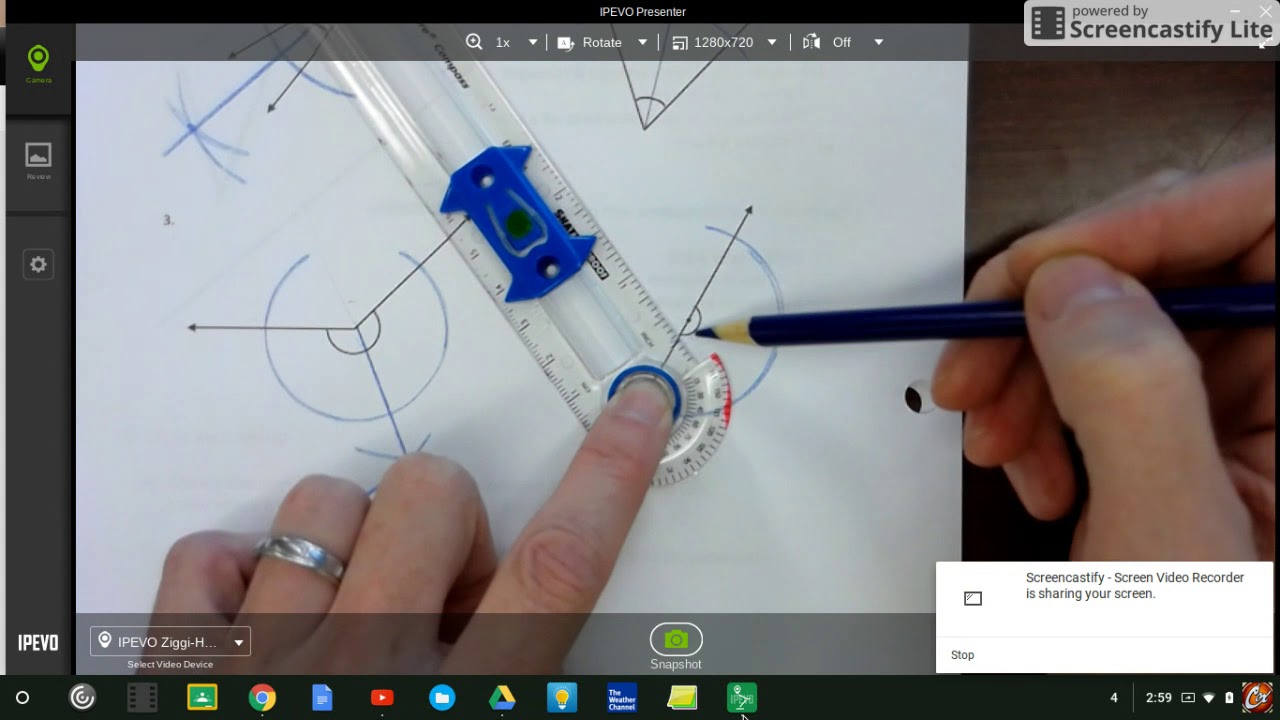
Task: Click the zoom magnifier icon
Action: click(474, 42)
